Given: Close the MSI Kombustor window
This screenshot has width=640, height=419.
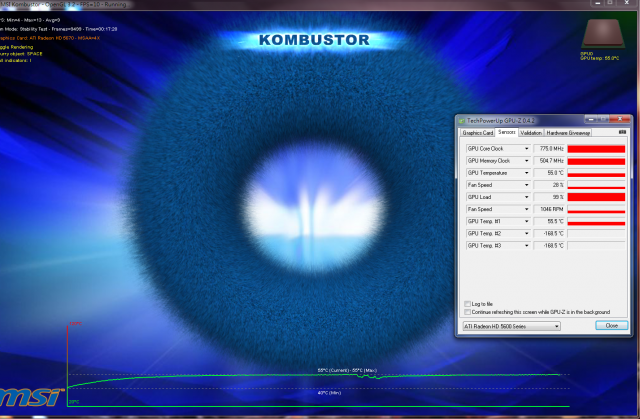Looking at the screenshot, I should click(x=627, y=3).
